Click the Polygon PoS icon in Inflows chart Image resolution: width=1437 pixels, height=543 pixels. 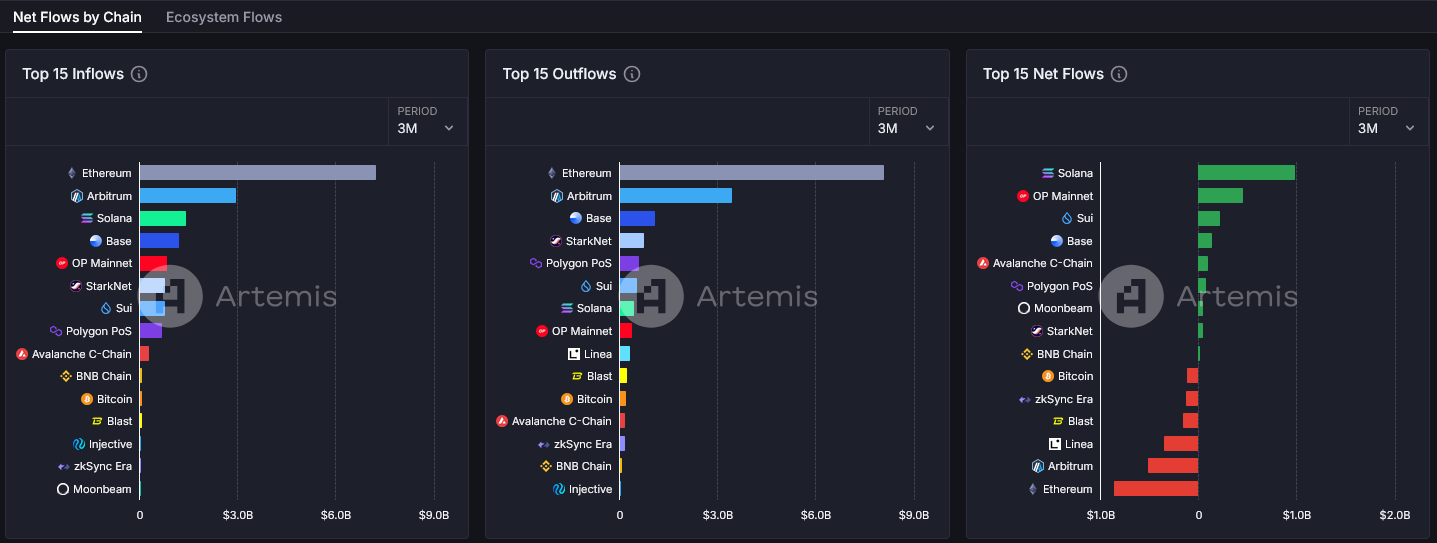pyautogui.click(x=56, y=331)
